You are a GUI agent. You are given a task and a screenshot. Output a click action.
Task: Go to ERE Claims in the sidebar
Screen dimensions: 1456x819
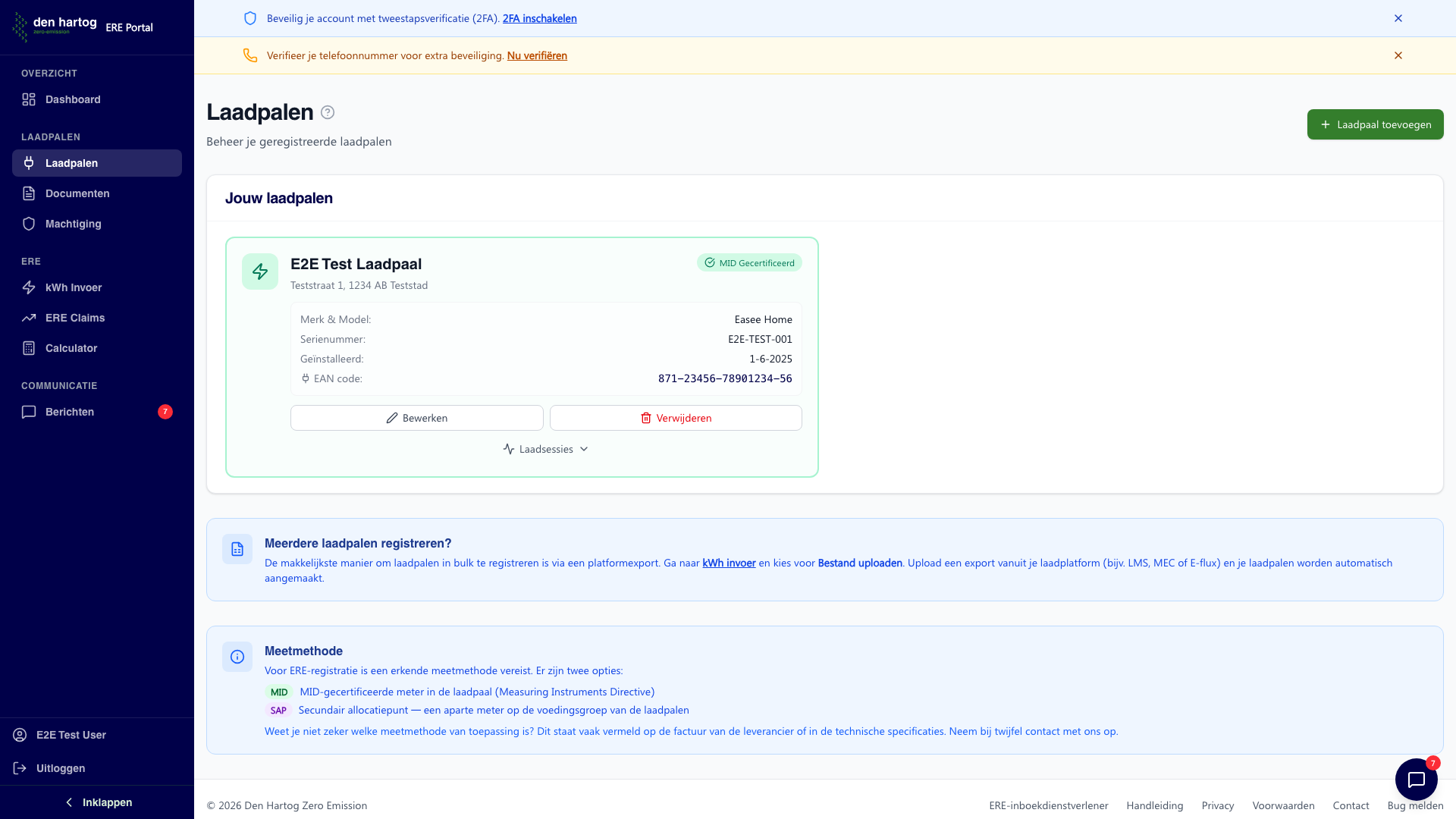(74, 318)
